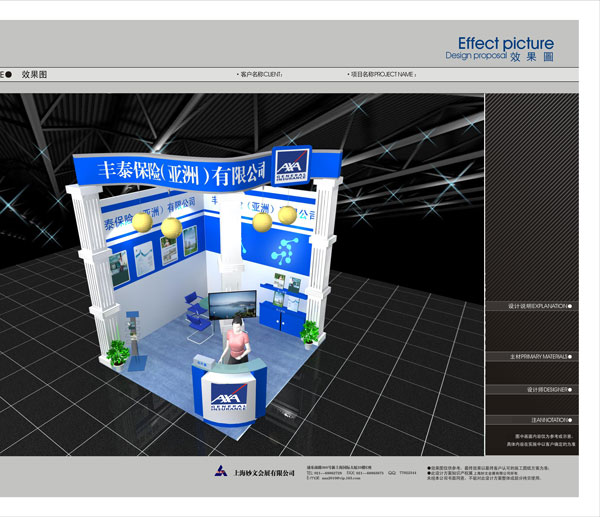Click the flat-screen TV in the booth
The width and height of the screenshot is (600, 517).
(x=232, y=305)
